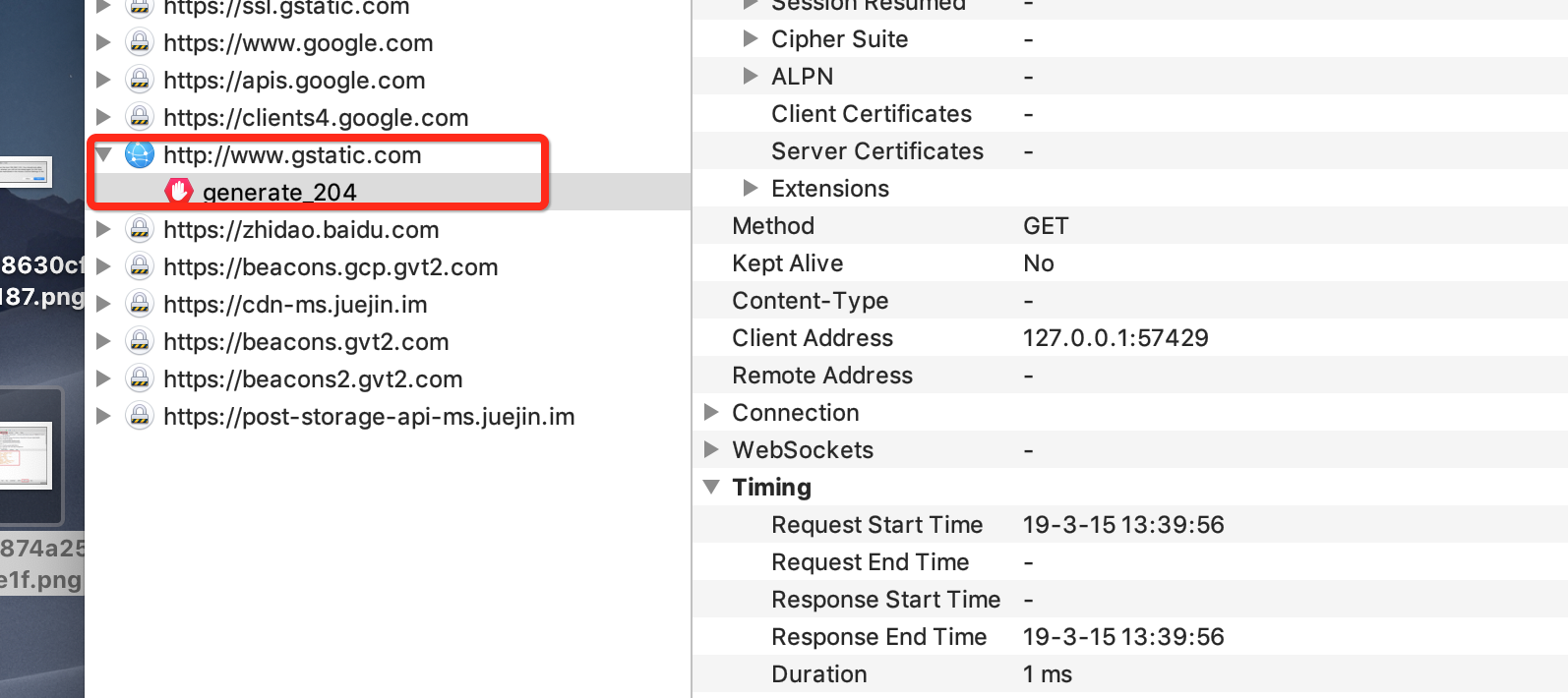Click the Response End Time label
Viewport: 1568px width, 698px height.
point(879,637)
